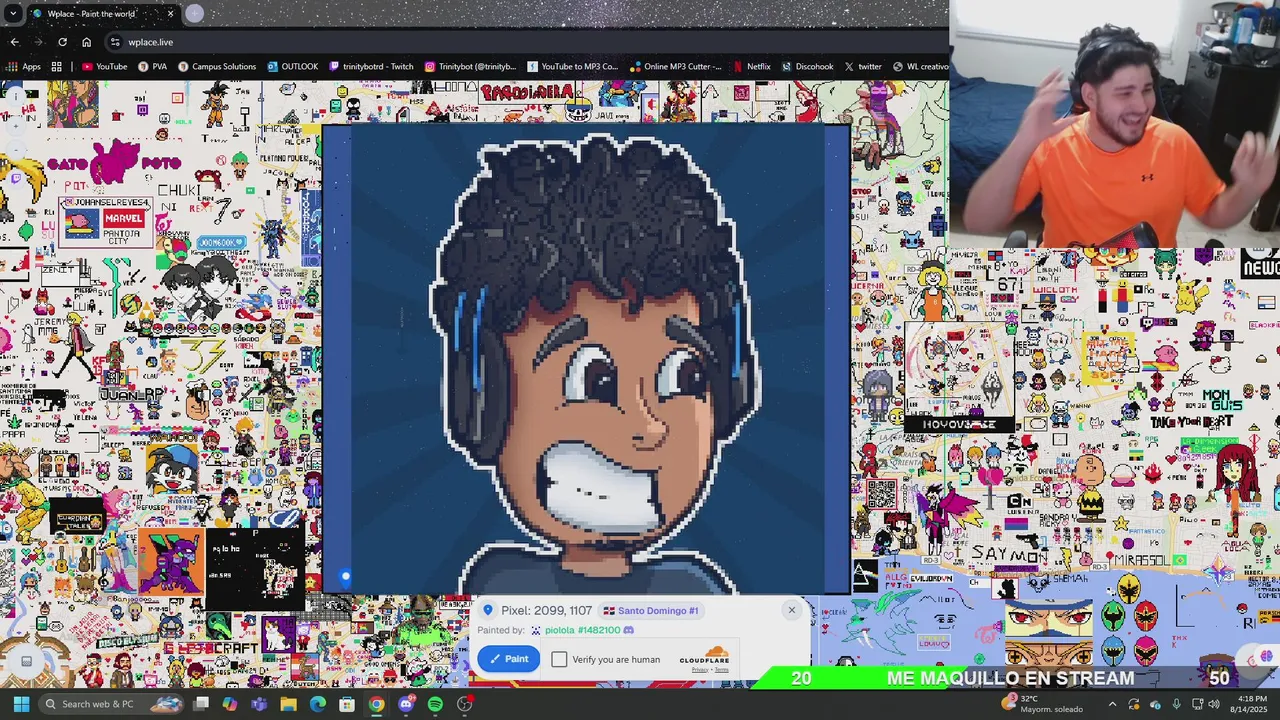Tick the Verify you are human checkbox

(x=559, y=659)
